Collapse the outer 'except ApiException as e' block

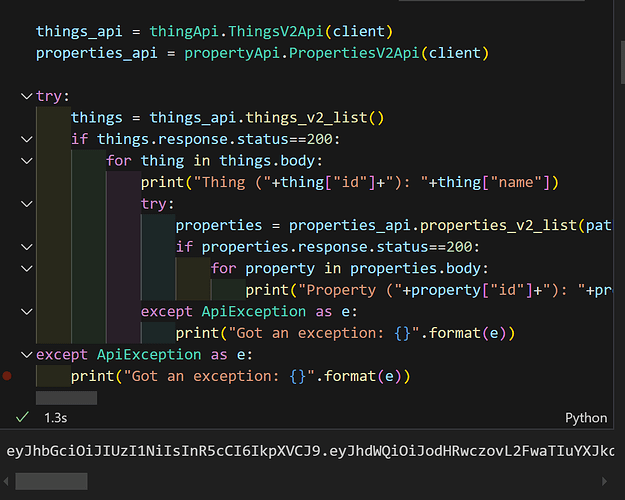click(26, 354)
